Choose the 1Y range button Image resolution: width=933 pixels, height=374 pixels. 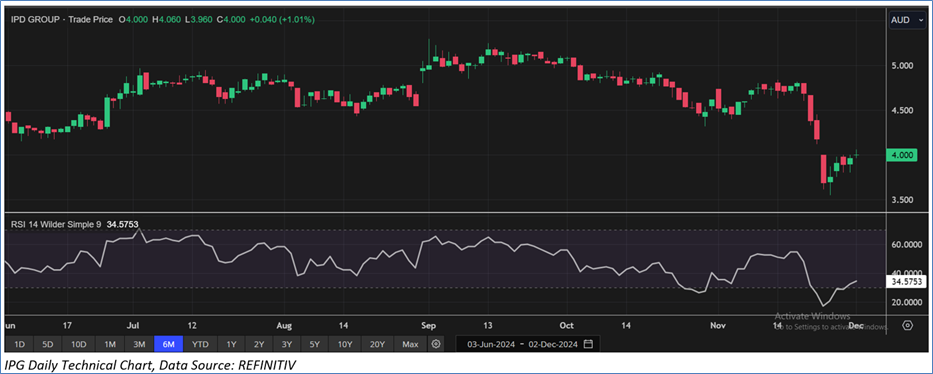click(231, 344)
